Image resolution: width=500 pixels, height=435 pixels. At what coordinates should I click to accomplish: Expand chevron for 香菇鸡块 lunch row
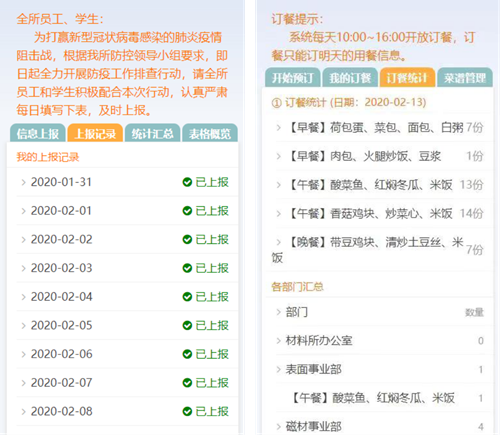[x=279, y=214]
